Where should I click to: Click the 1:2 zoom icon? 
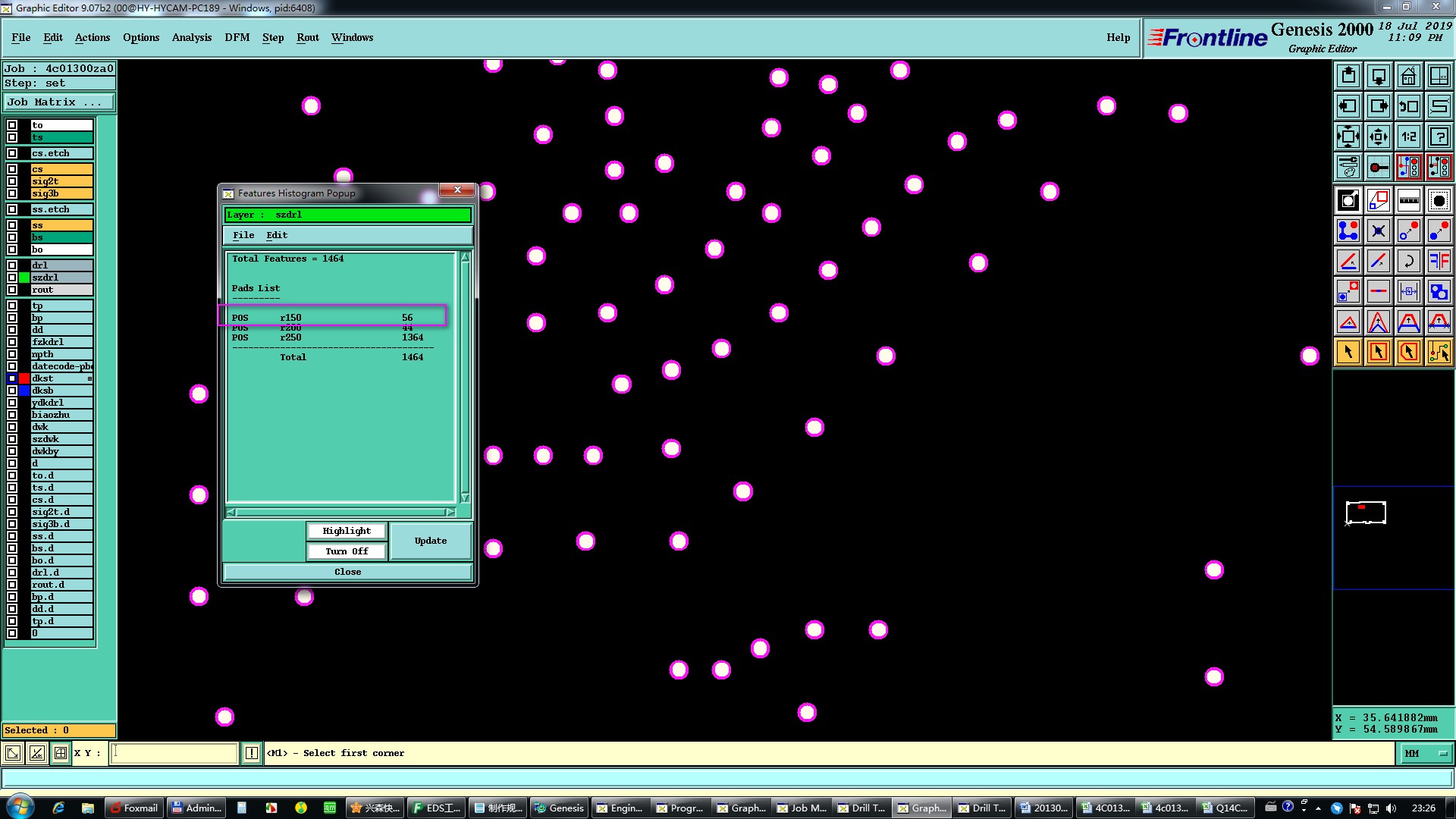coord(1408,136)
